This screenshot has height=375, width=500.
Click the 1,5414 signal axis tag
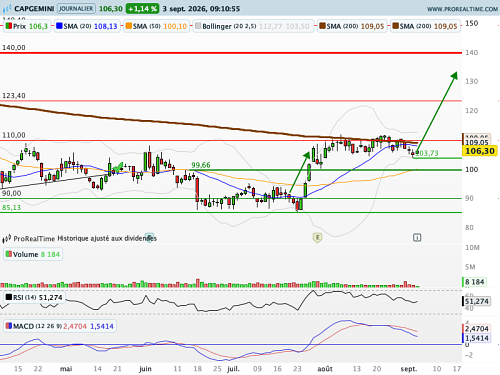pos(477,338)
